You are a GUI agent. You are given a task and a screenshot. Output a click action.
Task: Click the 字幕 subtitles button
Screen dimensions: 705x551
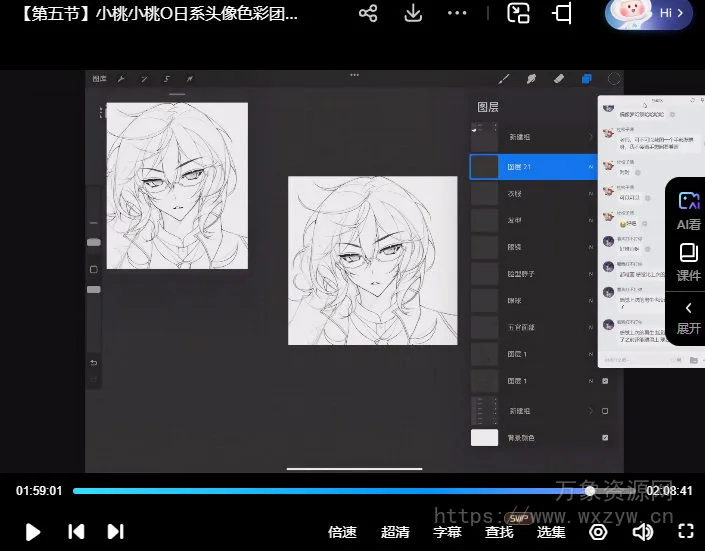tap(447, 532)
